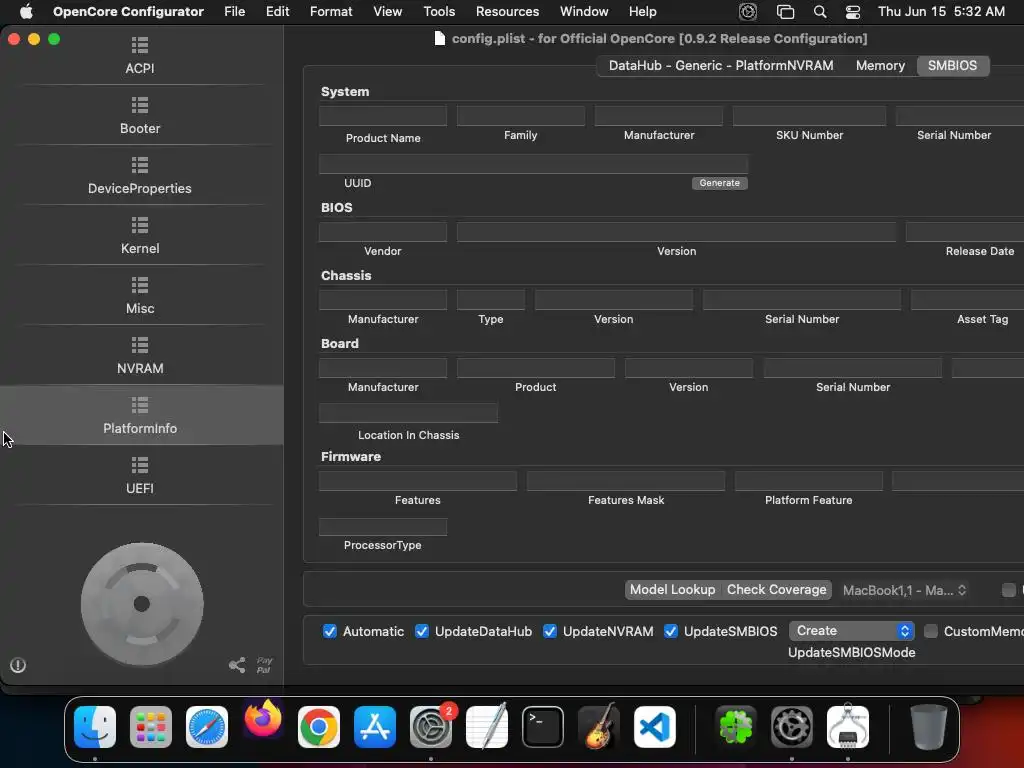Launch Visual Studio Code from the Dock
Image resolution: width=1024 pixels, height=768 pixels.
(x=655, y=727)
